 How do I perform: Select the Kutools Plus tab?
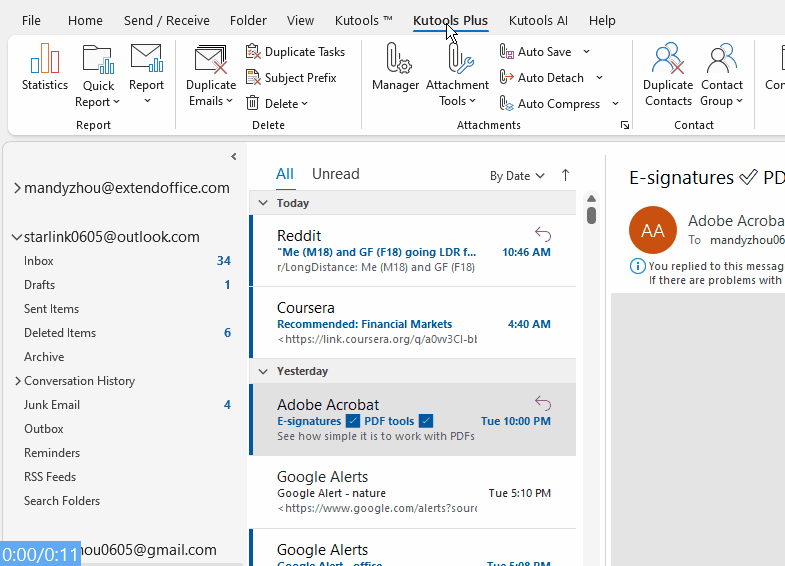coord(450,21)
